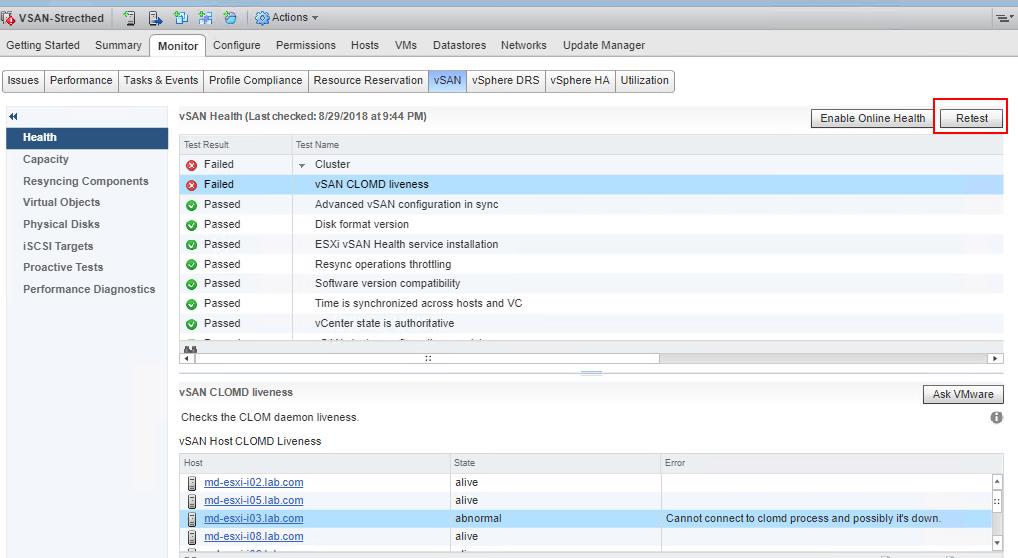Viewport: 1018px width, 558px height.
Task: Click the Passed icon for ESXi vSAN Health service
Action: [192, 245]
